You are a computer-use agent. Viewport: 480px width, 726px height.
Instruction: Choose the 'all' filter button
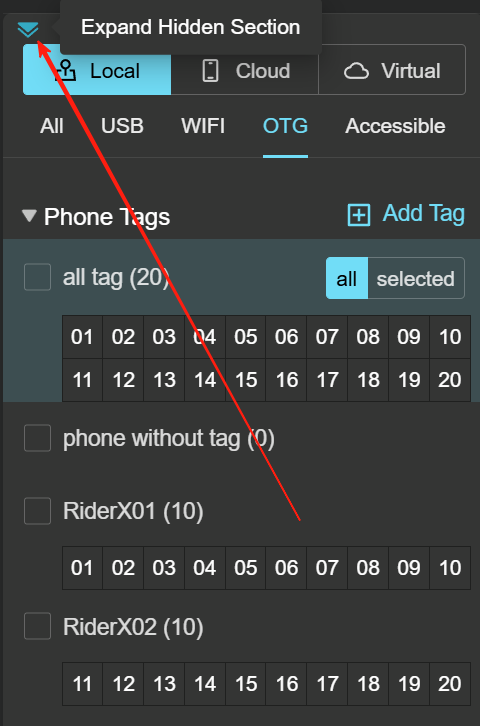point(347,278)
